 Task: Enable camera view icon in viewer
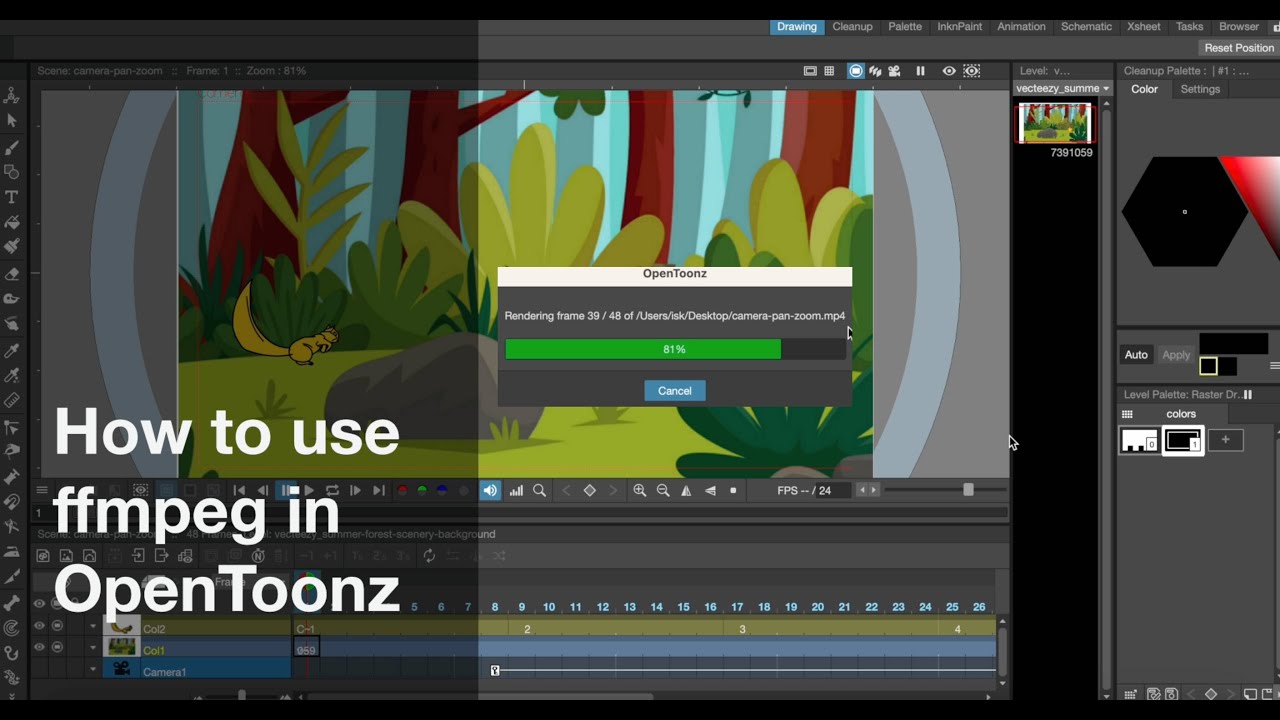point(895,71)
